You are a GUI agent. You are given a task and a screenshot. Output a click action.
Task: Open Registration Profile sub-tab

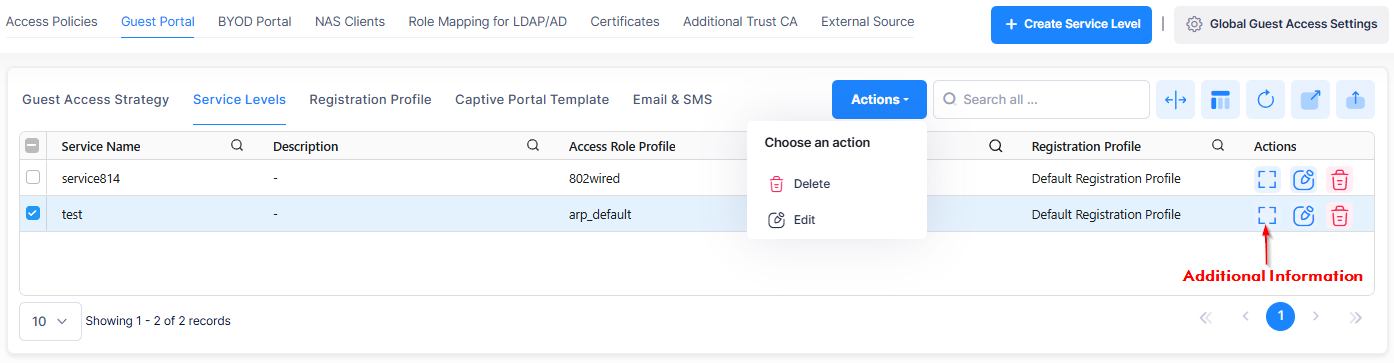370,99
